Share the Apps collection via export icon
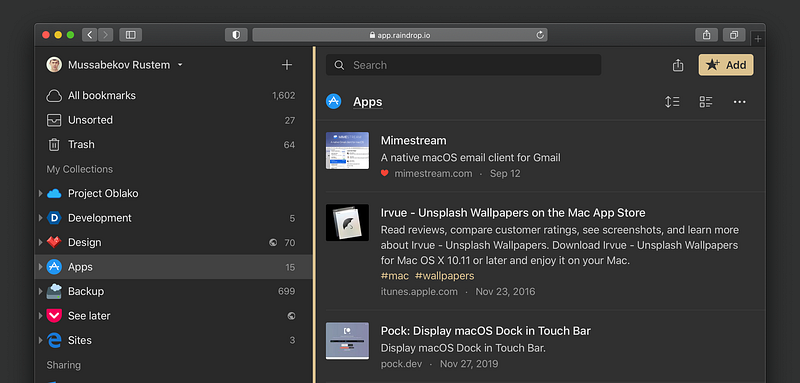800x383 pixels. [x=678, y=65]
